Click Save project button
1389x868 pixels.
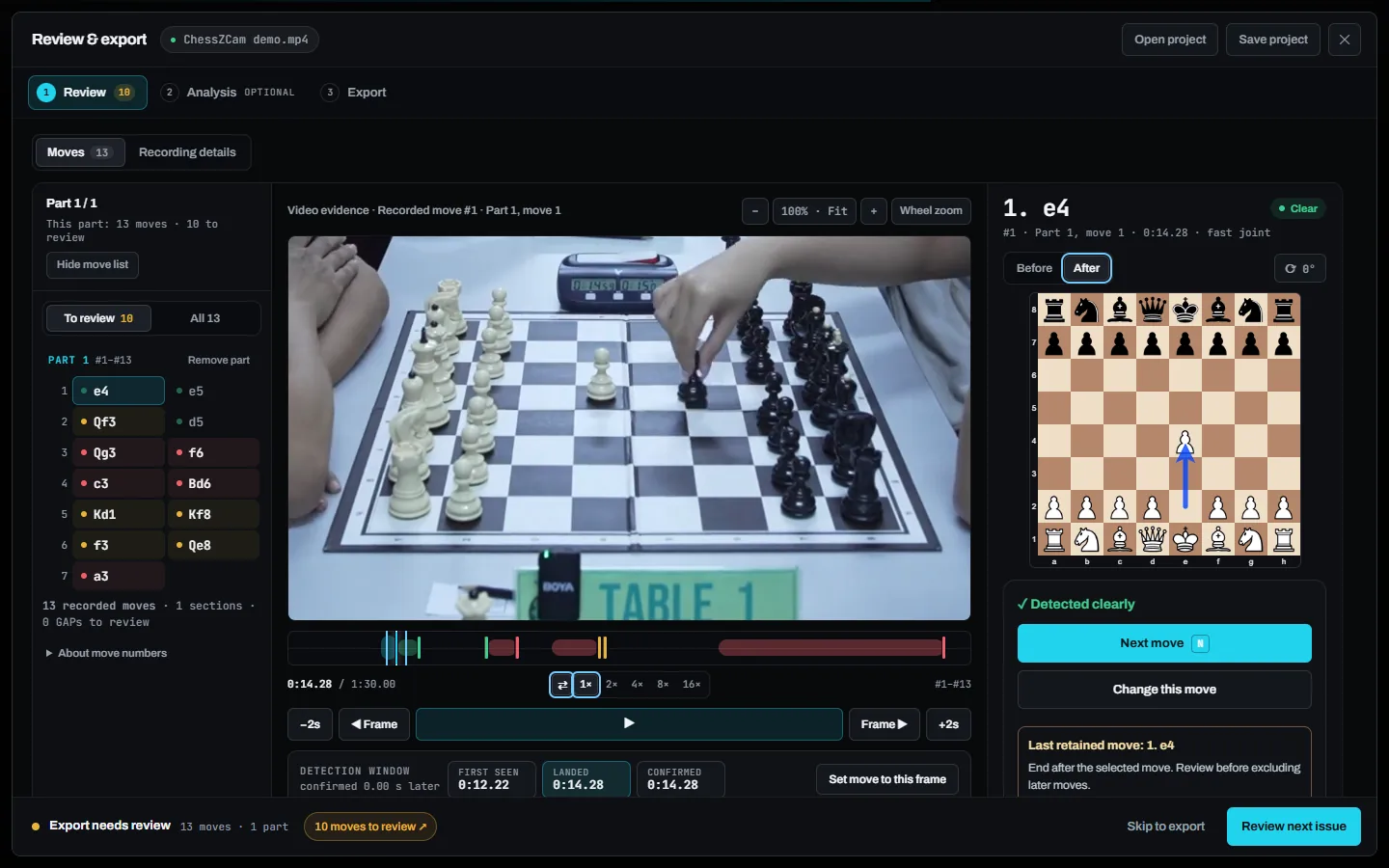click(1273, 40)
